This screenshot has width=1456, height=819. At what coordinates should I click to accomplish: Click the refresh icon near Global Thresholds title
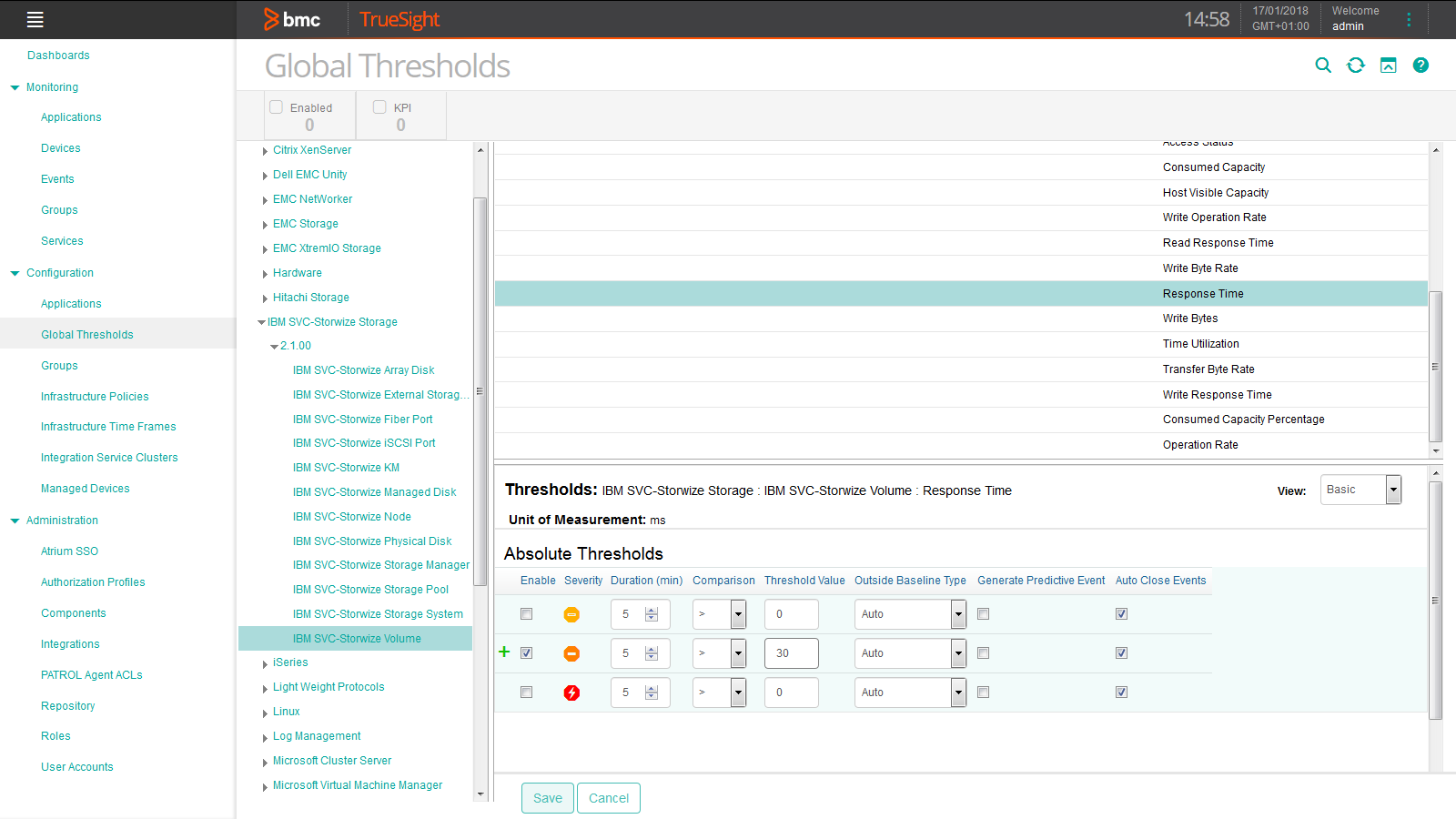[x=1355, y=65]
